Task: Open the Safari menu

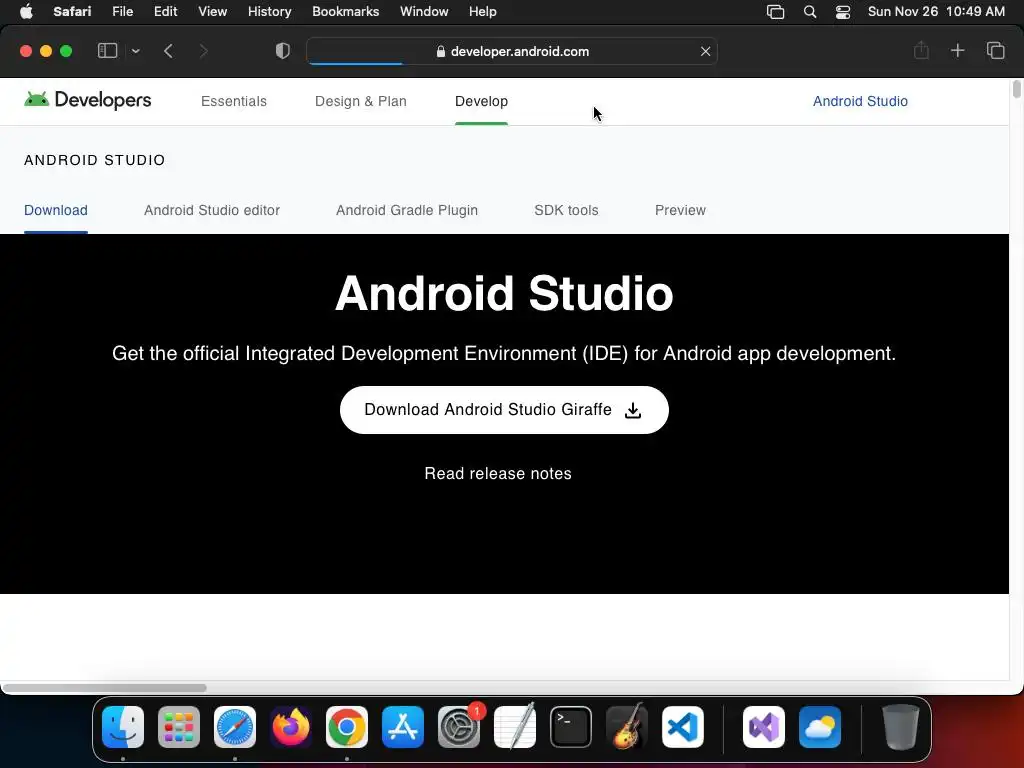Action: click(72, 12)
